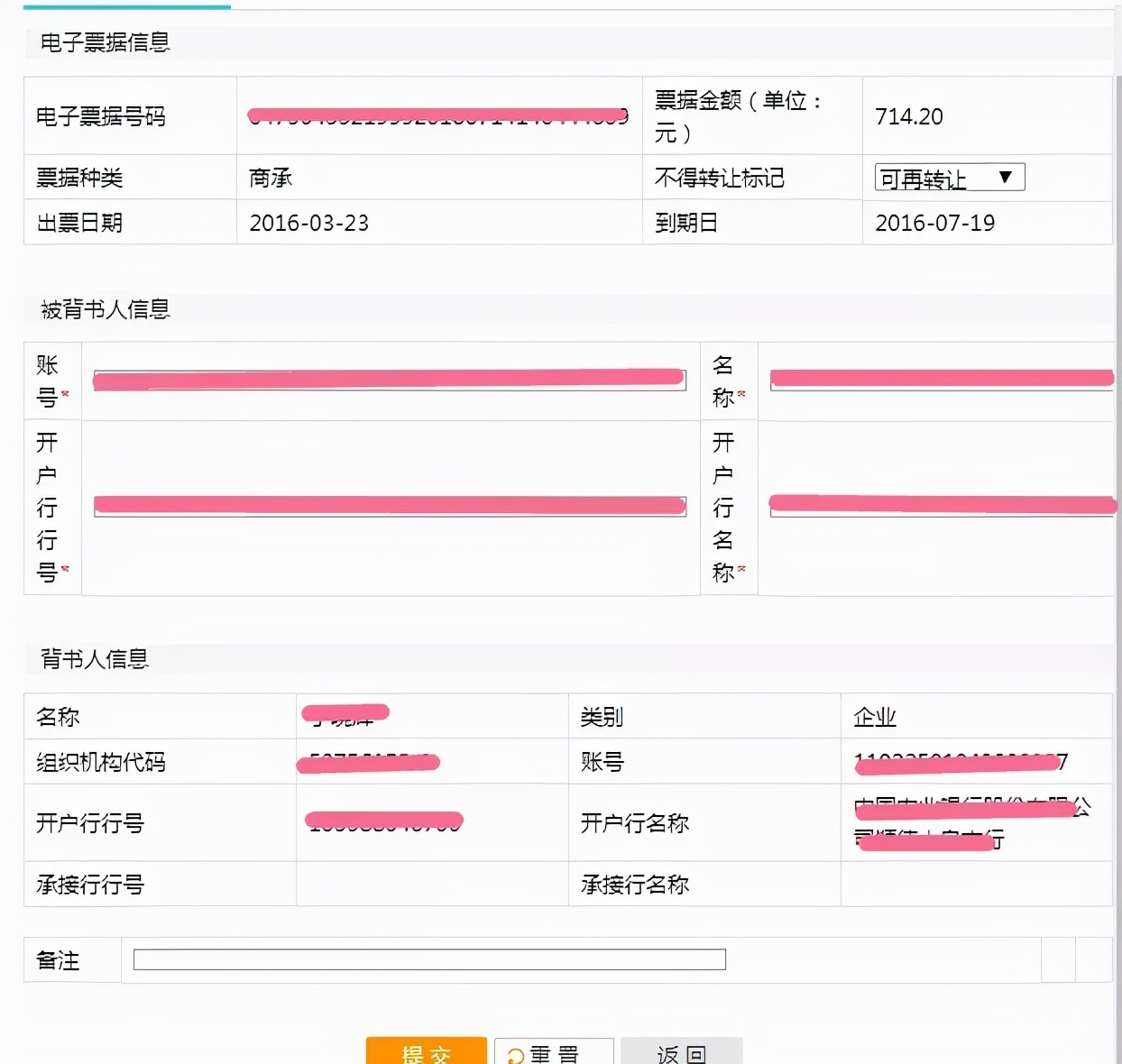The image size is (1122, 1064).
Task: Click the 被背书人 账号 input field
Action: (388, 379)
